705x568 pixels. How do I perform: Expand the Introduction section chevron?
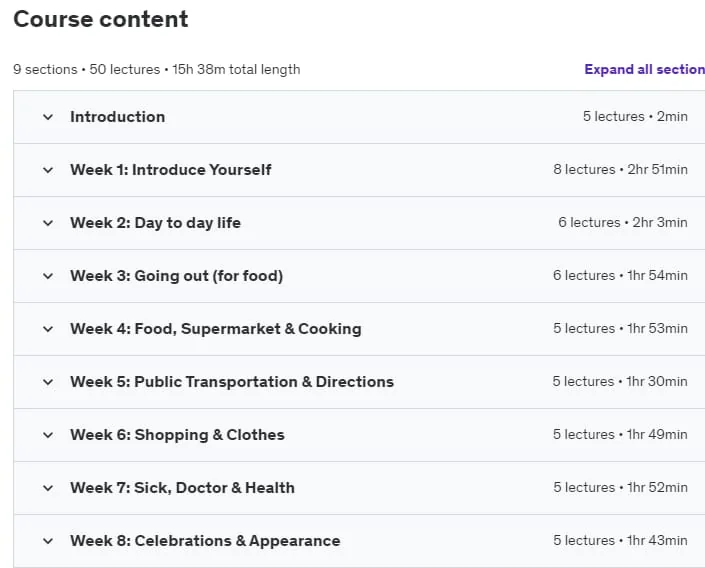(48, 117)
